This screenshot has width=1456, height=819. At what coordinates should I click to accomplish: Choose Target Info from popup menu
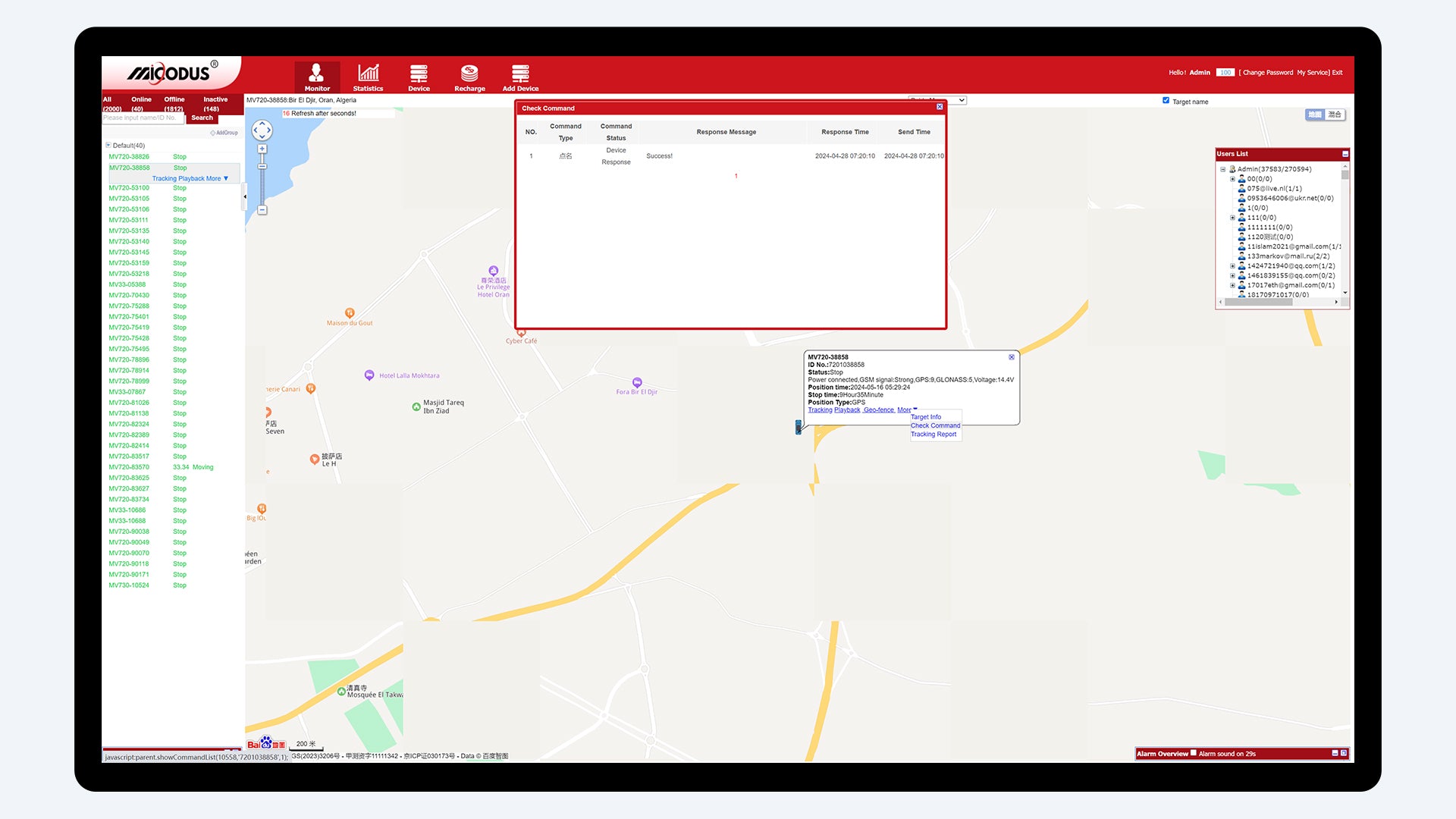pyautogui.click(x=926, y=417)
